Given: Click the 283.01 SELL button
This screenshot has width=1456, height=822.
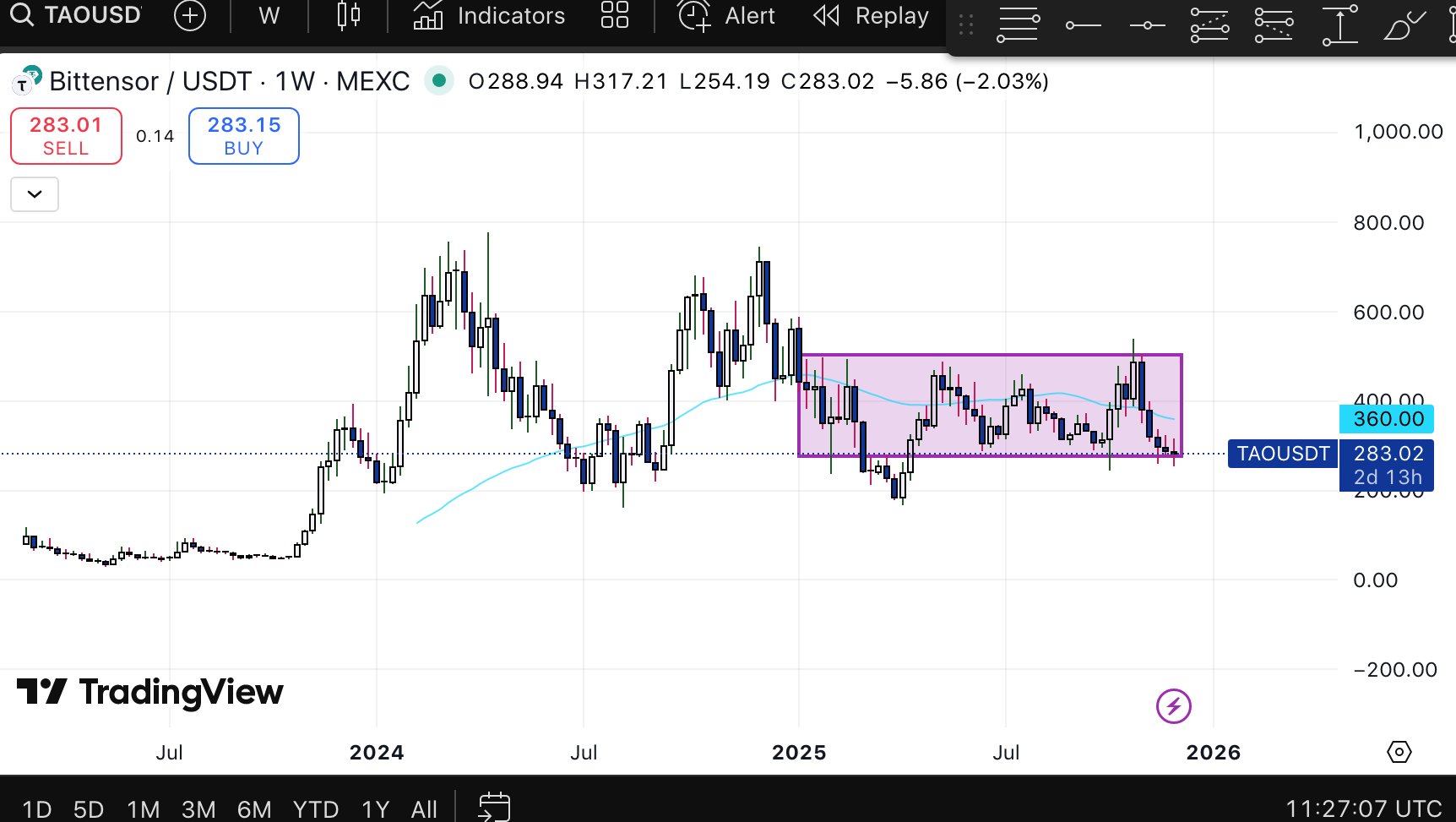Looking at the screenshot, I should coord(66,136).
